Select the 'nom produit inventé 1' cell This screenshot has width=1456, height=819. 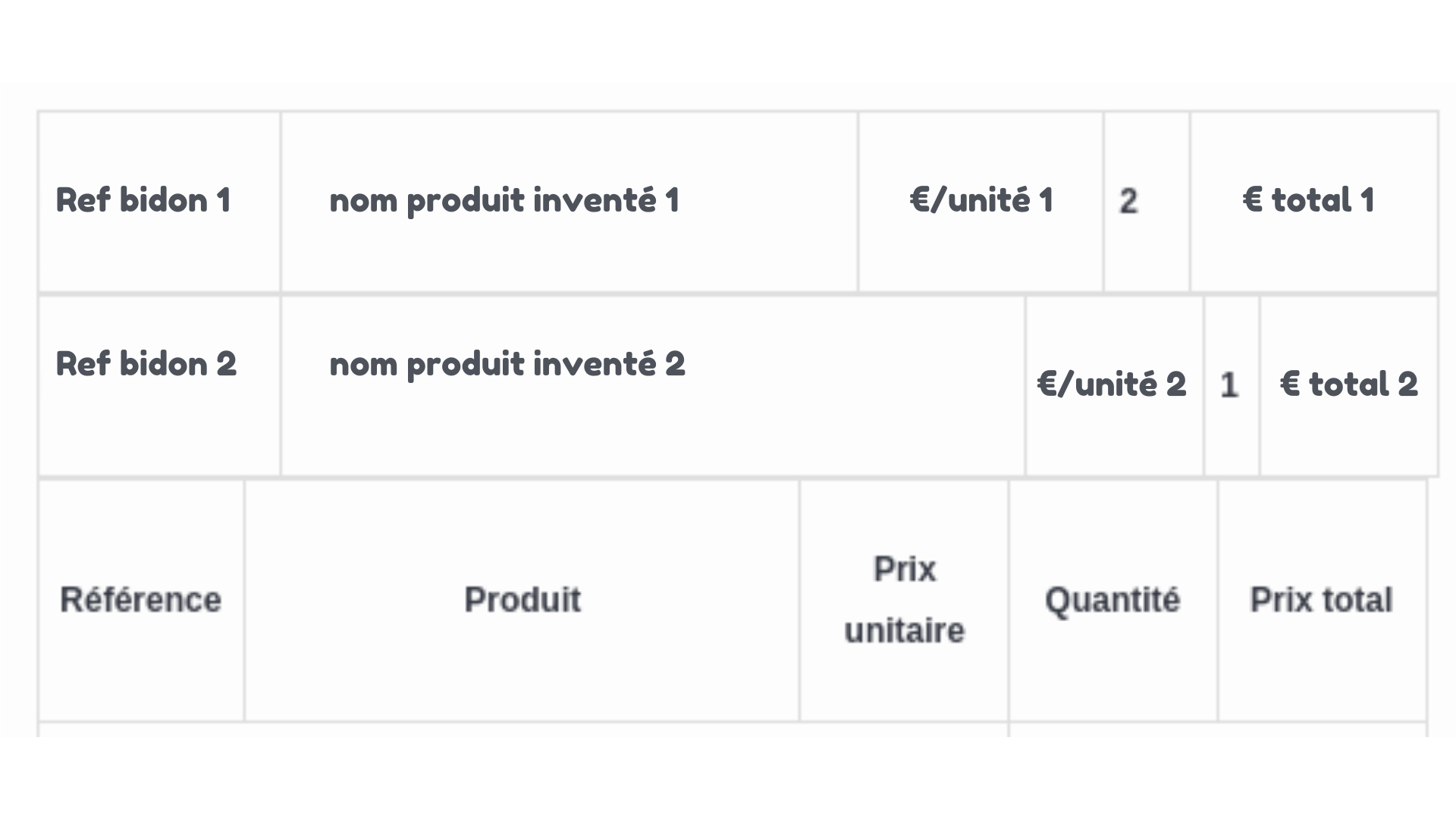(x=504, y=201)
